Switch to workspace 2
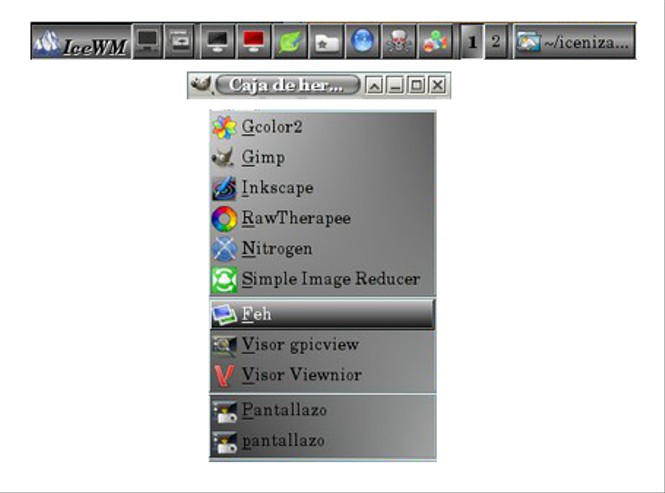665x493 pixels. tap(496, 42)
